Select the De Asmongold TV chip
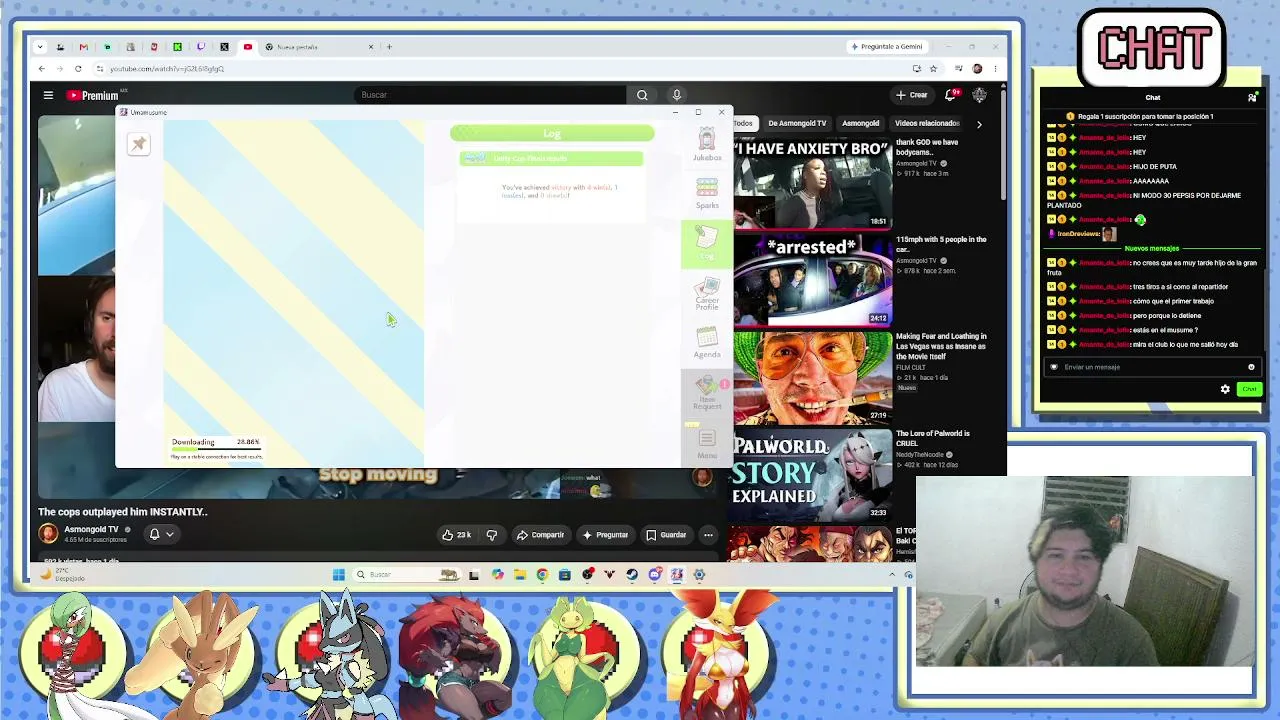This screenshot has width=1280, height=720. tap(797, 123)
